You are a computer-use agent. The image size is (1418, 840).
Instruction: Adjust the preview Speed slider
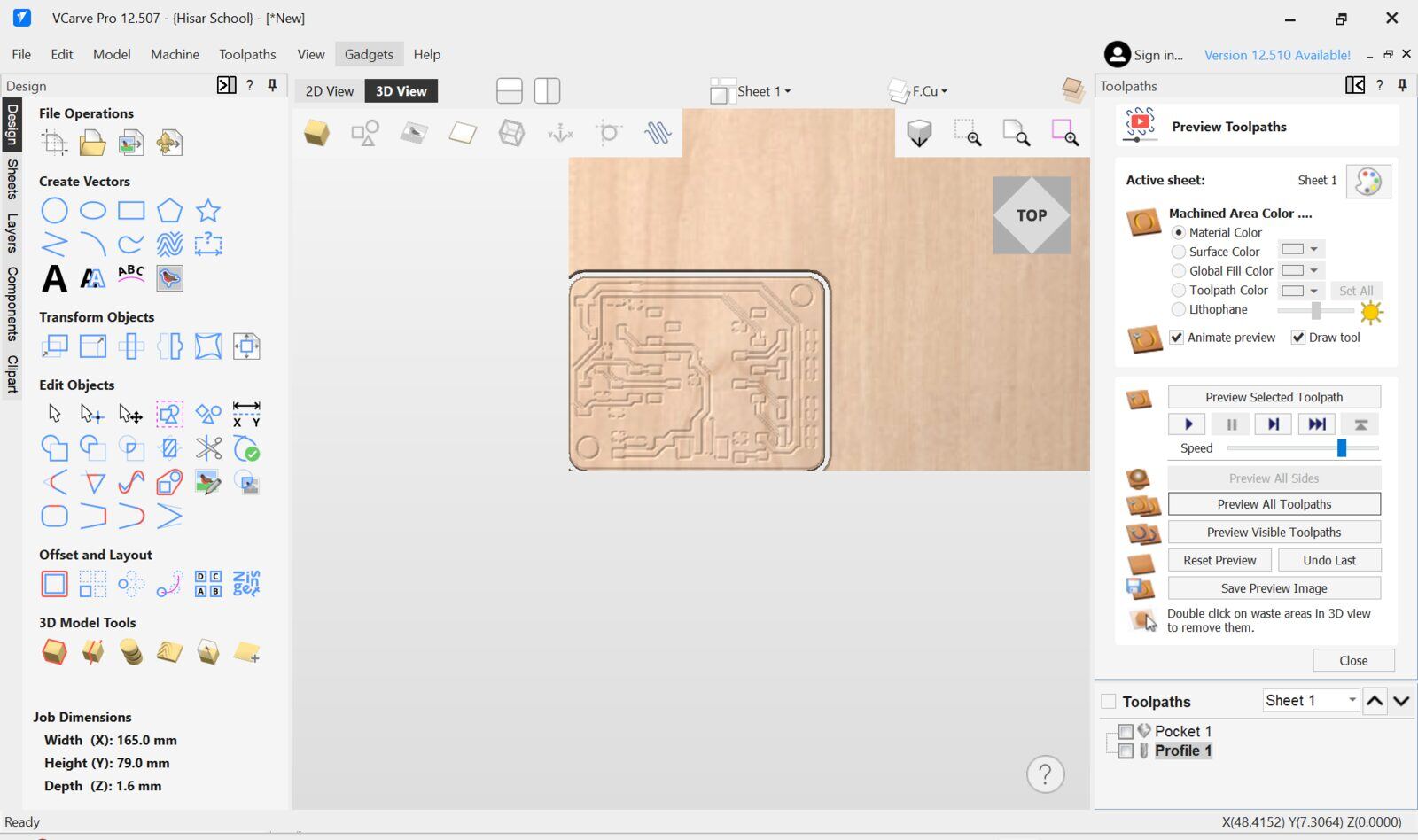coord(1341,448)
